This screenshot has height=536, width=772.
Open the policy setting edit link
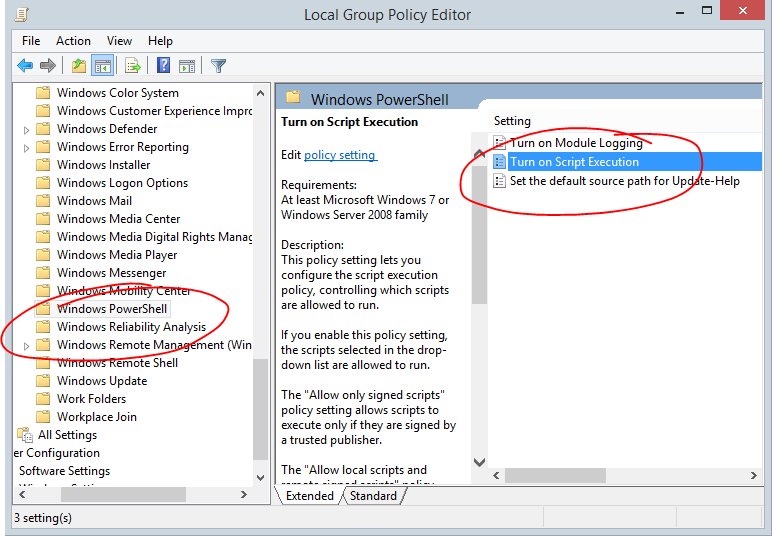[x=340, y=155]
